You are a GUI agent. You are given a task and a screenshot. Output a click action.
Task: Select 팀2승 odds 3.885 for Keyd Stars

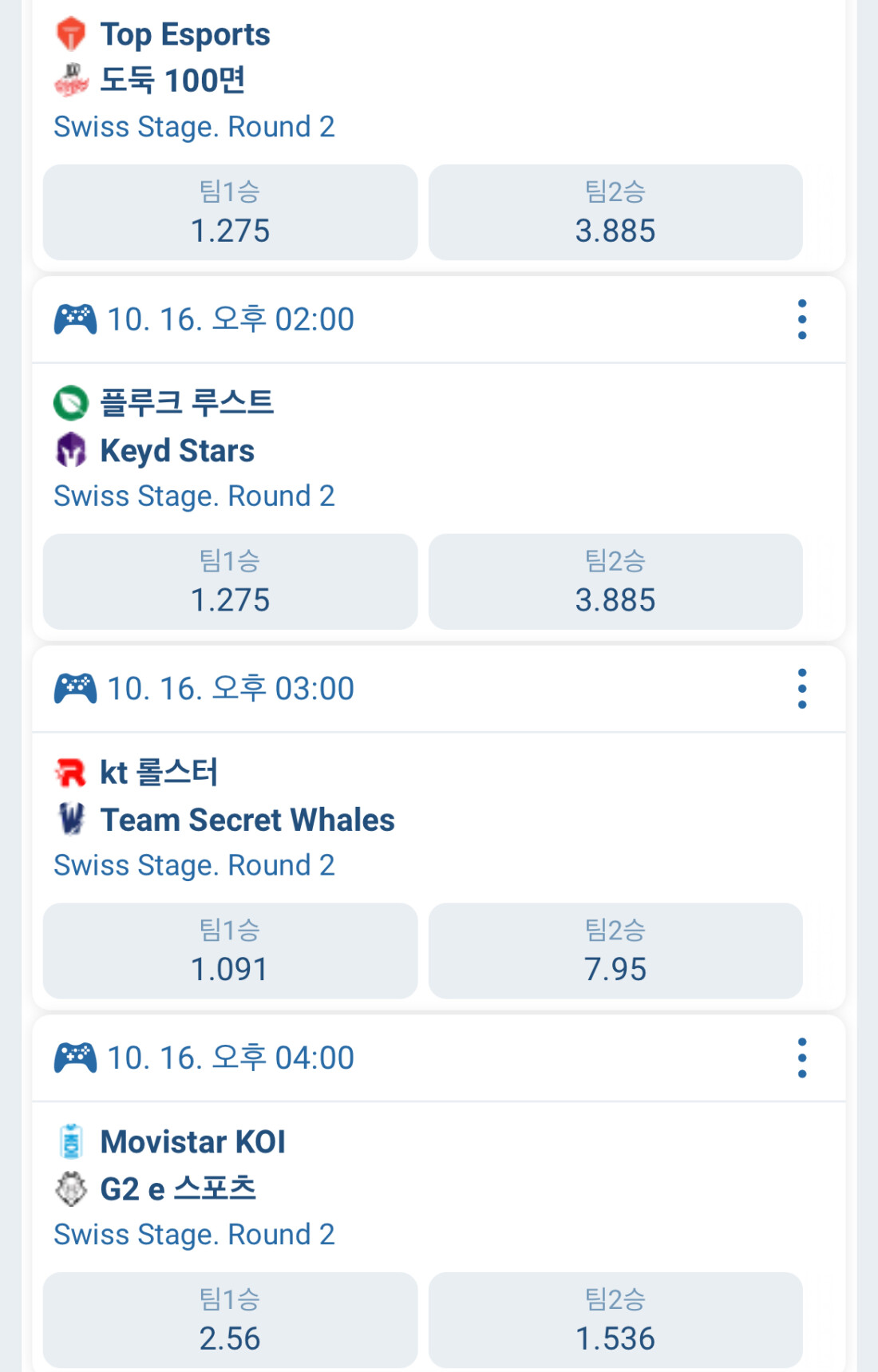pyautogui.click(x=615, y=582)
